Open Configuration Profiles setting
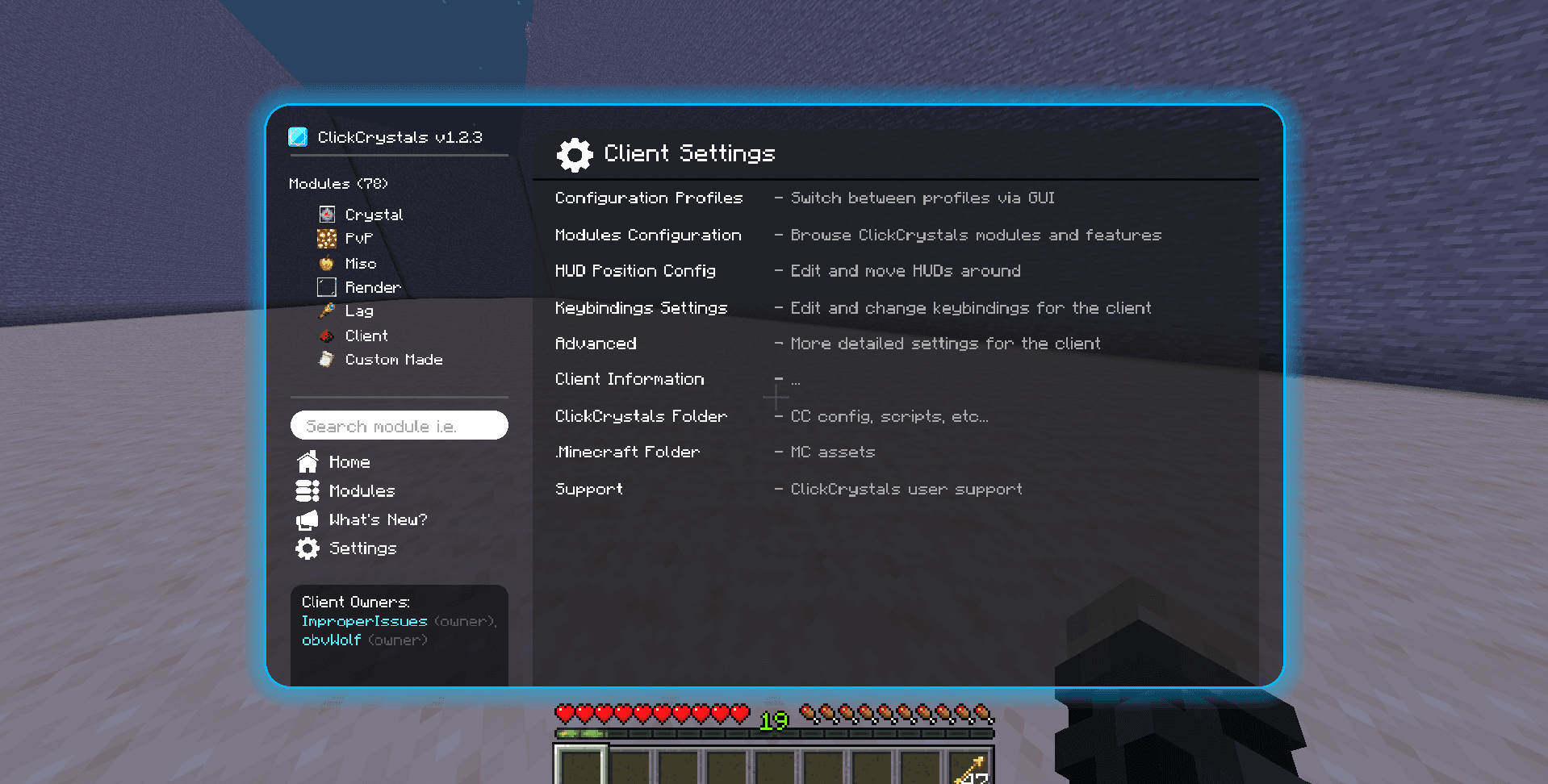 coord(649,198)
